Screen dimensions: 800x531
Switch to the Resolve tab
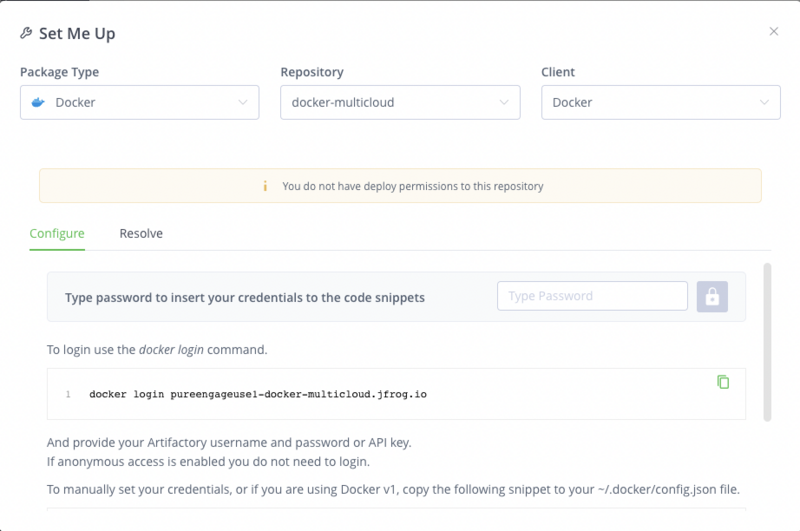141,234
